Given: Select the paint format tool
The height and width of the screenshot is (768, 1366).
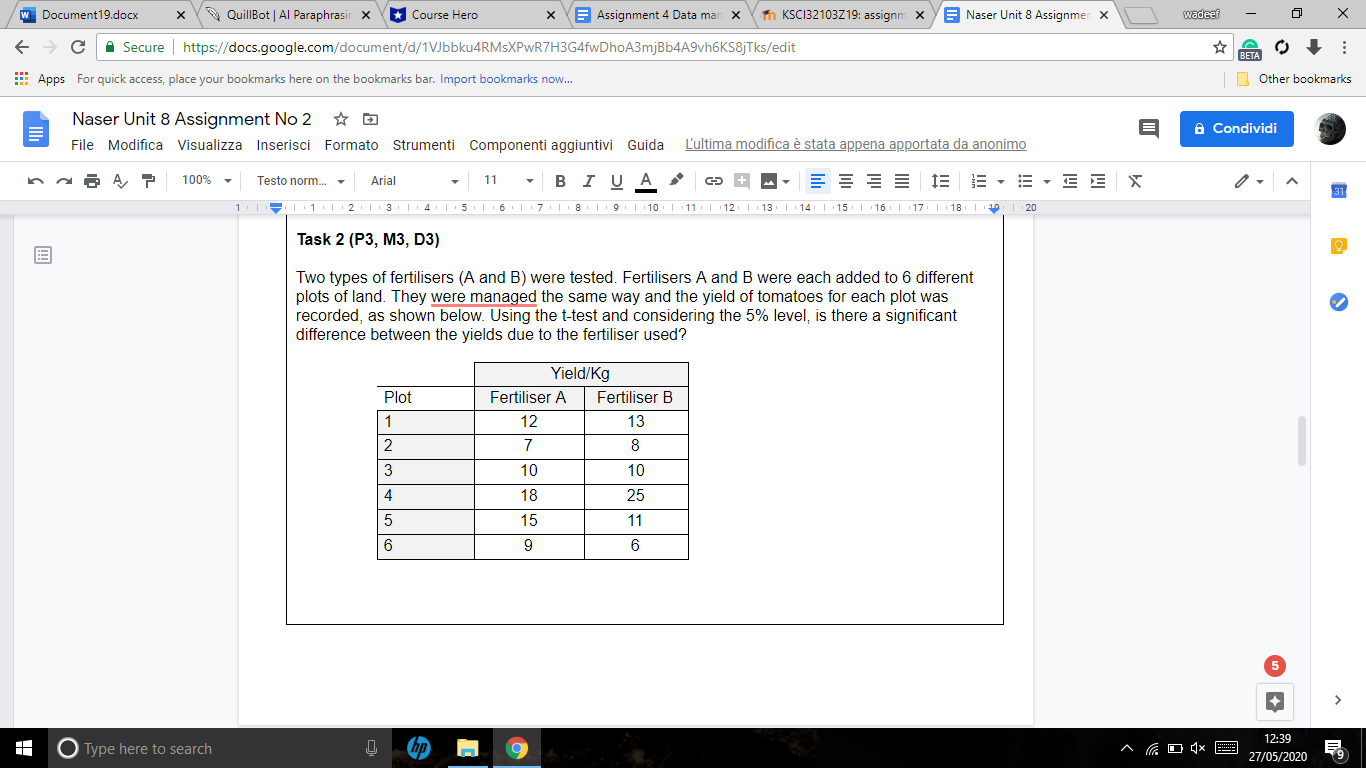Looking at the screenshot, I should click(148, 181).
